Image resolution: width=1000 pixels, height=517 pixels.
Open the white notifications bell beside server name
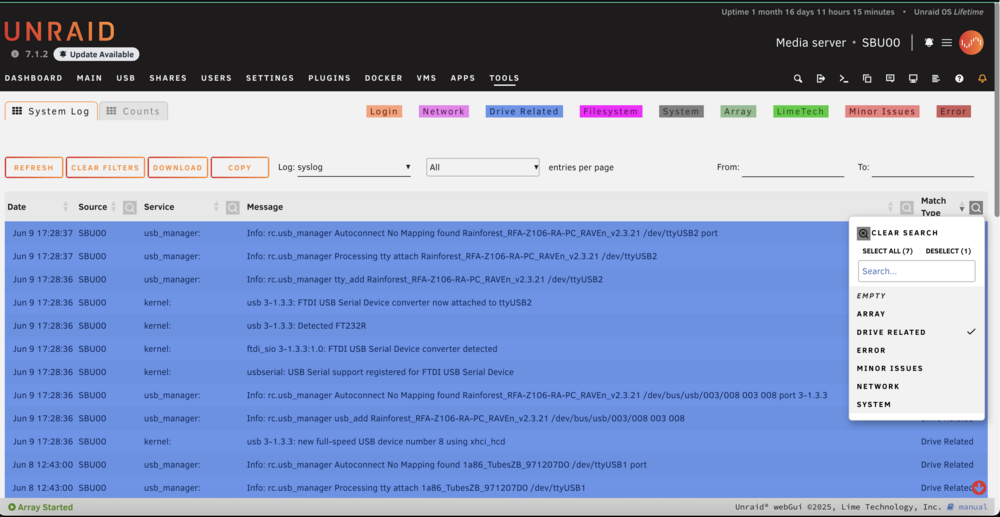pyautogui.click(x=929, y=43)
